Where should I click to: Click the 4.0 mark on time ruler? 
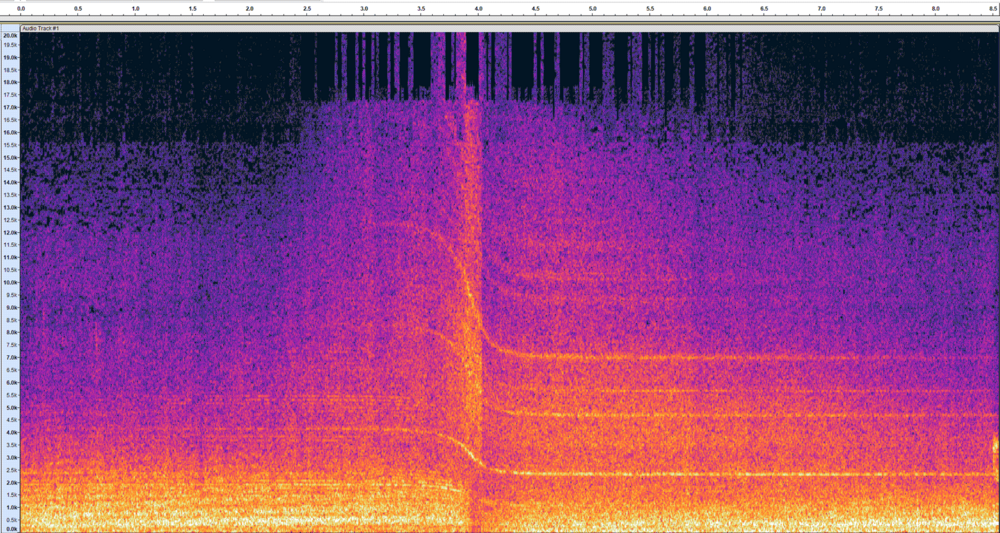pos(478,9)
